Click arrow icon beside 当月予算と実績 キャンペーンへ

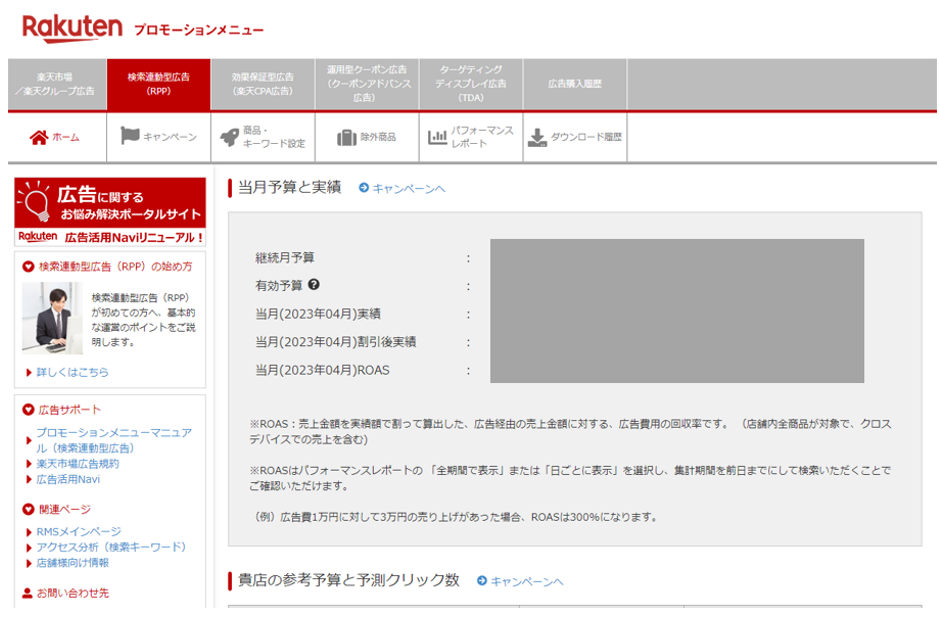click(364, 188)
